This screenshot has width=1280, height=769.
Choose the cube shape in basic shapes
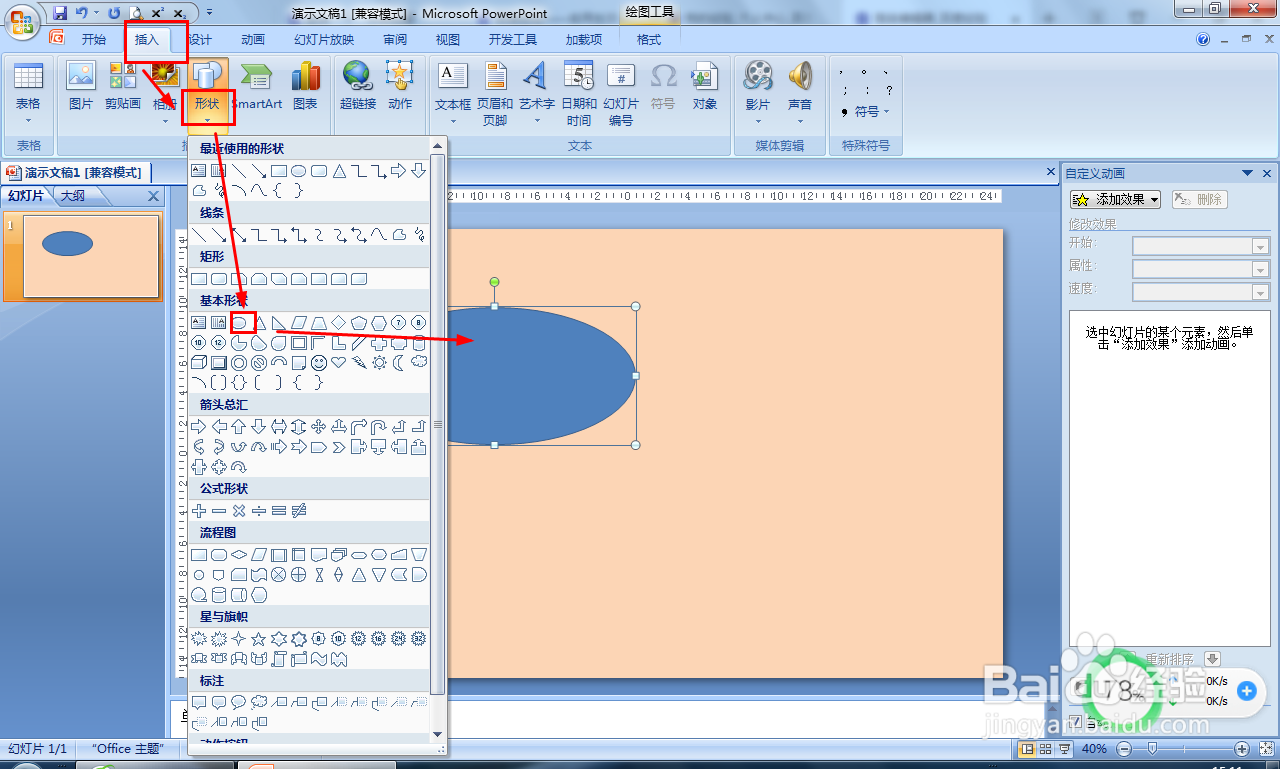coord(199,362)
